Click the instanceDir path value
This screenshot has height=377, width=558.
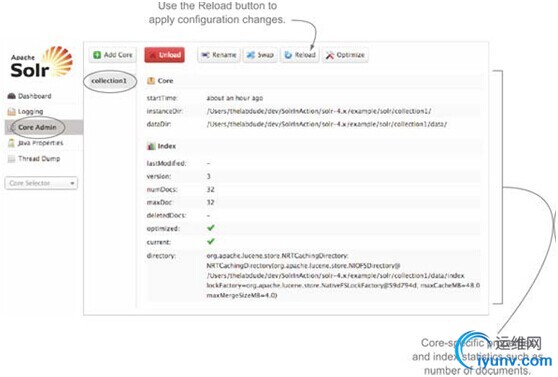(x=319, y=111)
